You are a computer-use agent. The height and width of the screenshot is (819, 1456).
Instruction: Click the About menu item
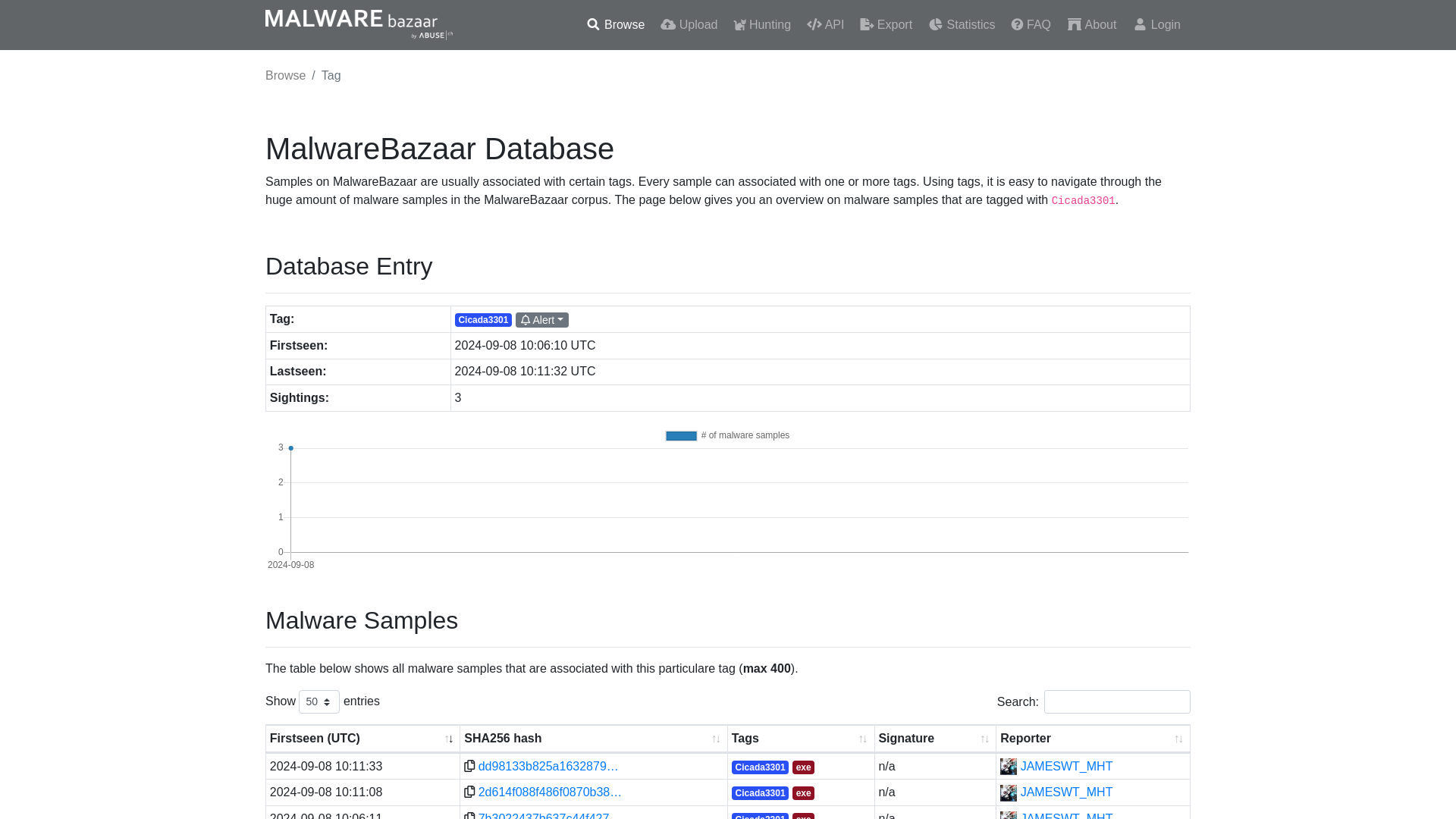click(x=1092, y=24)
